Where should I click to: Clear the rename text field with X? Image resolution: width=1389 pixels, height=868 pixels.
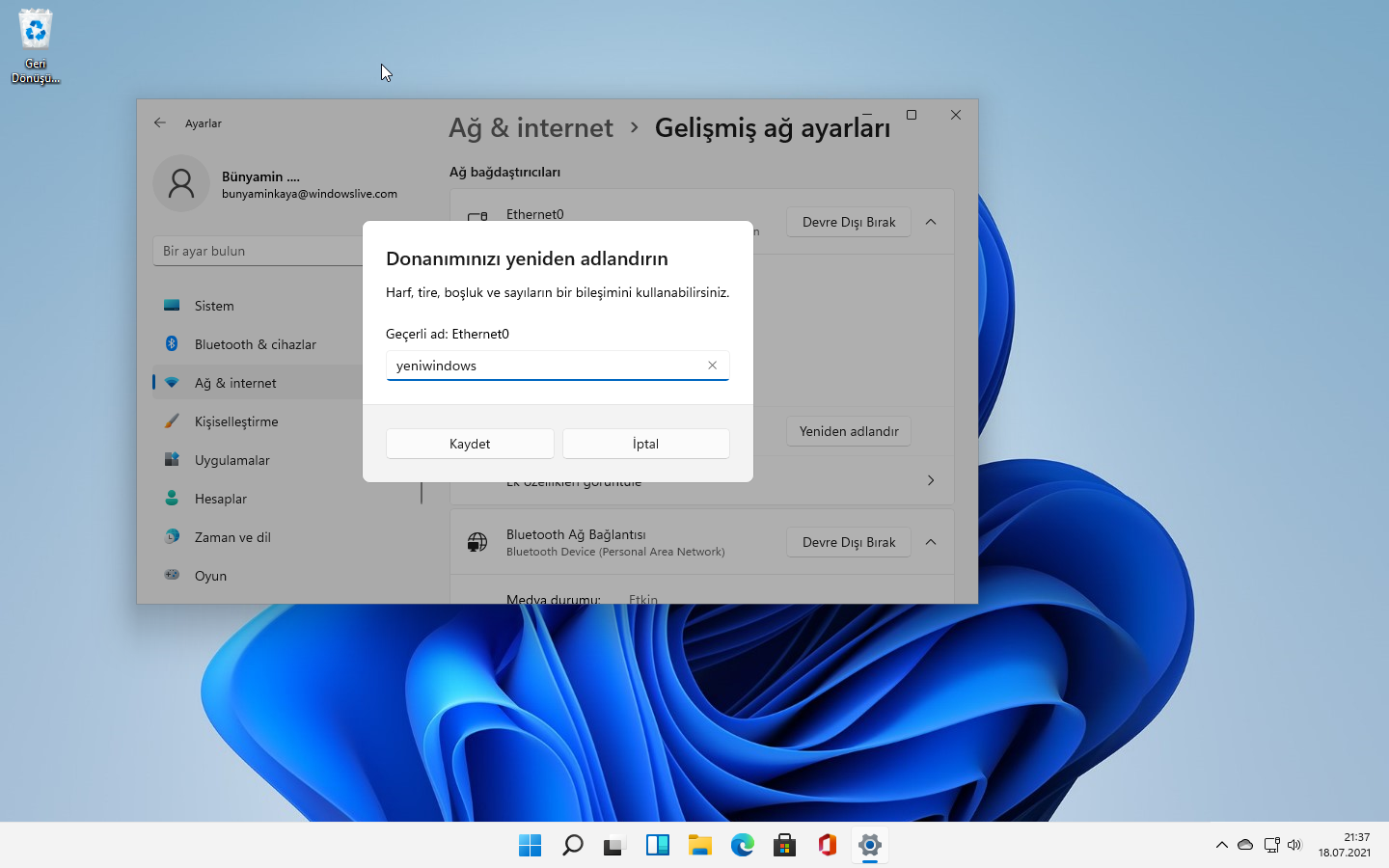pos(712,366)
